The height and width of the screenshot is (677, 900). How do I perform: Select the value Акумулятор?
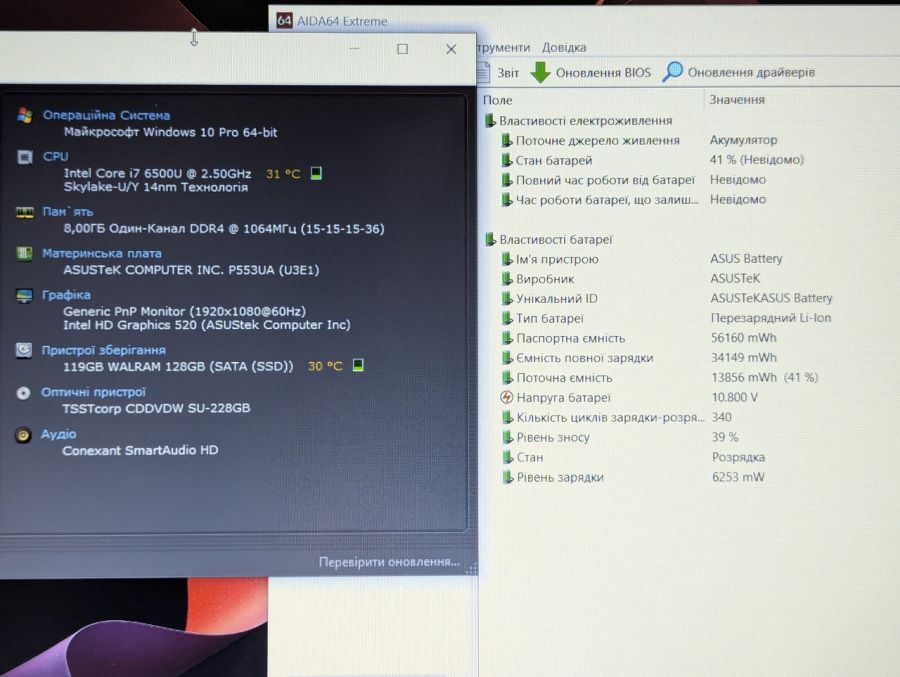[743, 140]
